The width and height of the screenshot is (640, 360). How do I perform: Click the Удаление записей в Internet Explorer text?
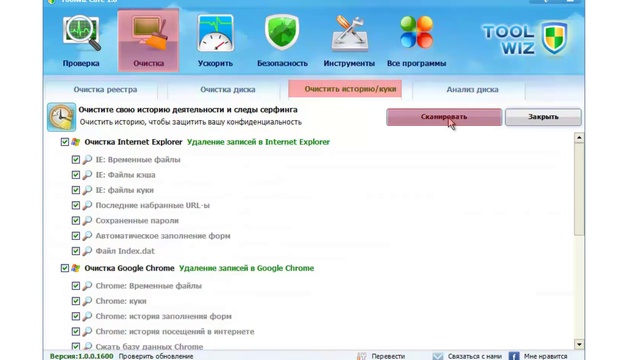point(258,142)
